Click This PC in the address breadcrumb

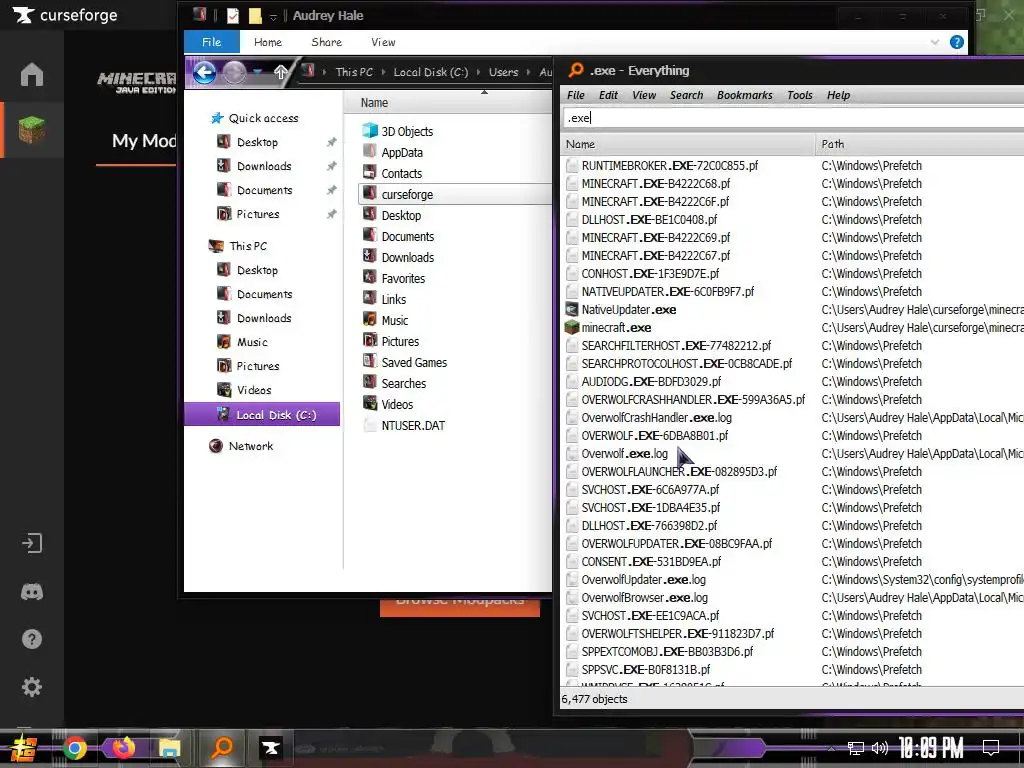[x=354, y=72]
